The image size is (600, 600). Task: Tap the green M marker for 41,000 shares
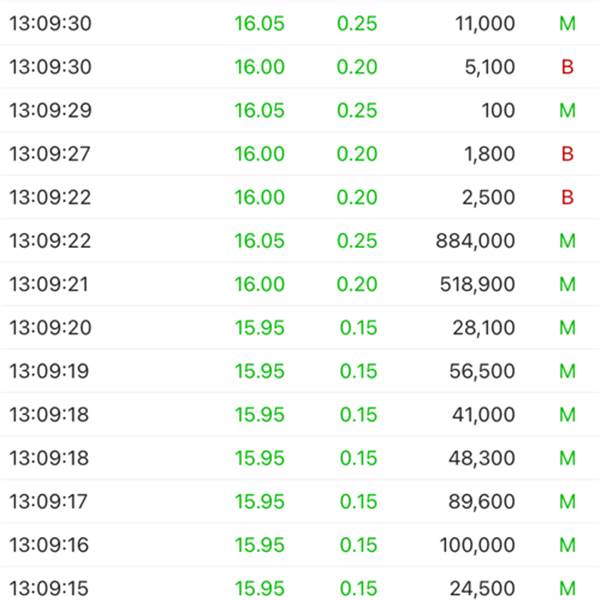click(x=567, y=415)
